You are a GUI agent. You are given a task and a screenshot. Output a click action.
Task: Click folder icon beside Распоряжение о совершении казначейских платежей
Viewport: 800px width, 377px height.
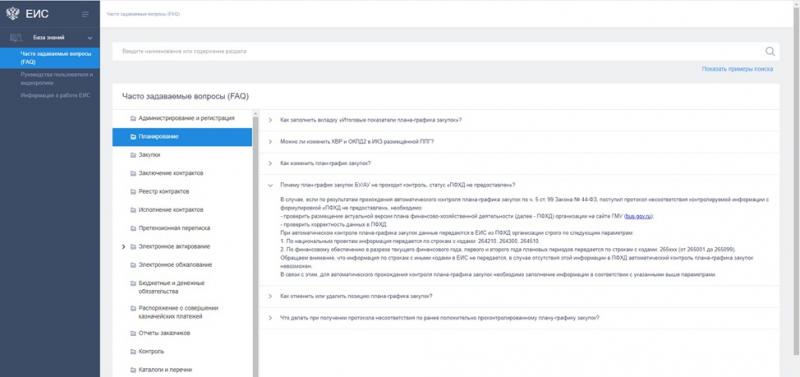click(133, 309)
